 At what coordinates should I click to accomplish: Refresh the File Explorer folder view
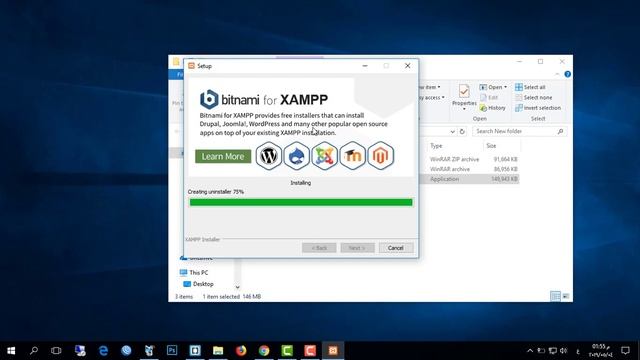pos(462,131)
